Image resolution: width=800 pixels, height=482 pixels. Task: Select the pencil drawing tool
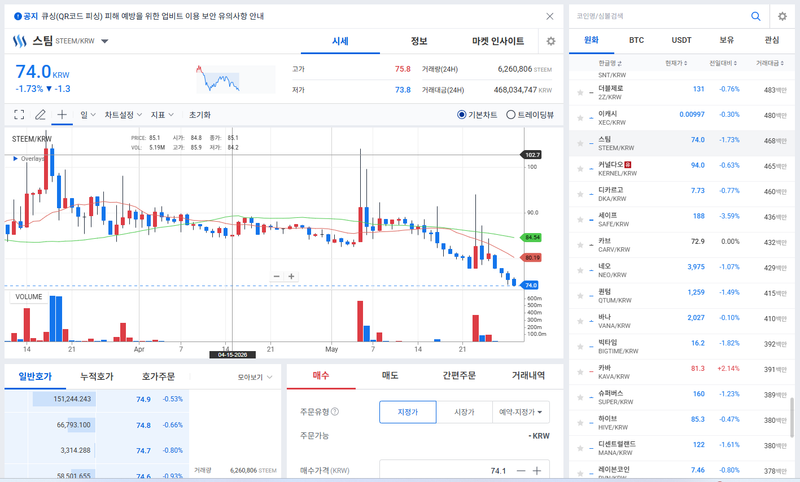[x=40, y=115]
